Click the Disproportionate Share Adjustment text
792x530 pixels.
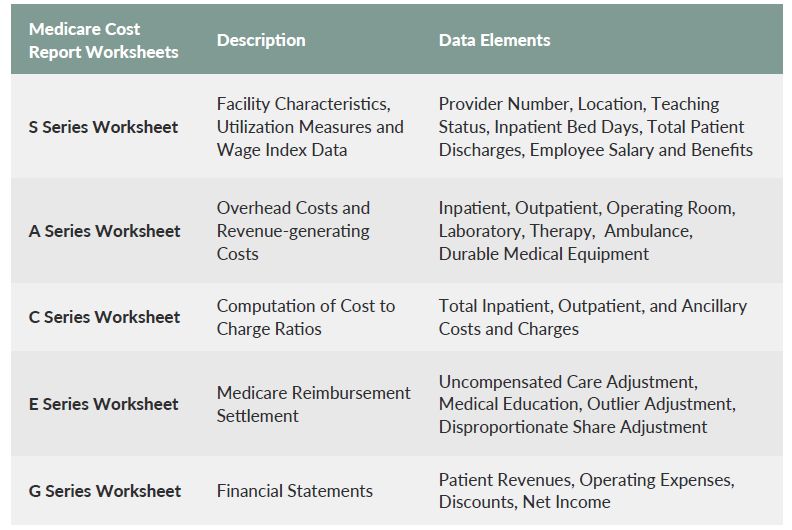pyautogui.click(x=573, y=427)
